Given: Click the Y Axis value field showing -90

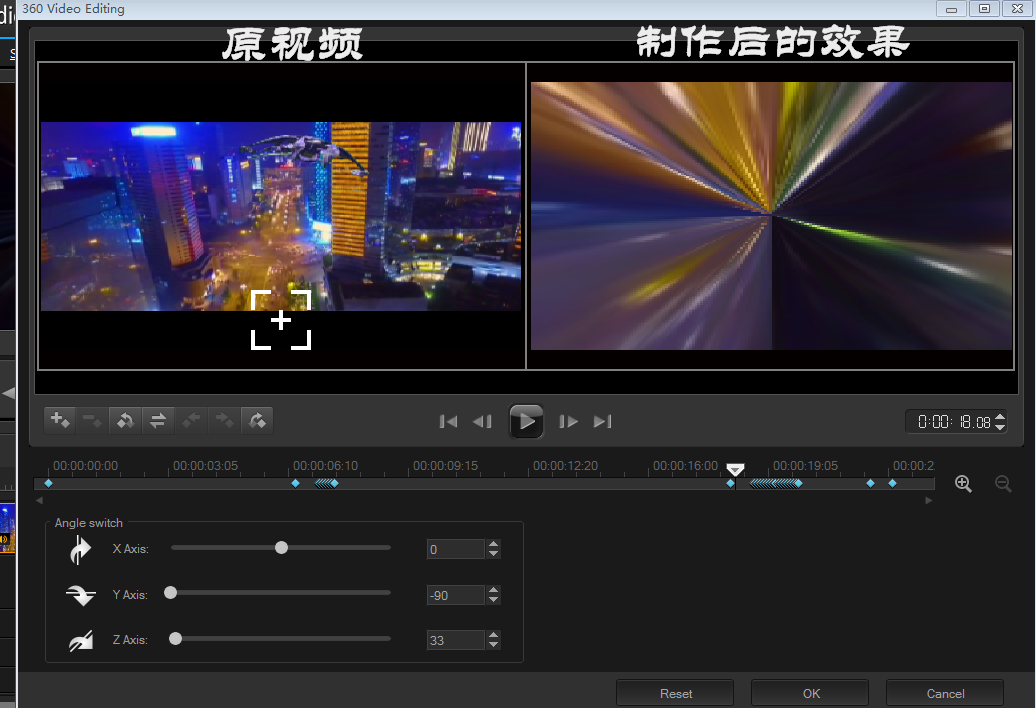Looking at the screenshot, I should click(x=456, y=595).
